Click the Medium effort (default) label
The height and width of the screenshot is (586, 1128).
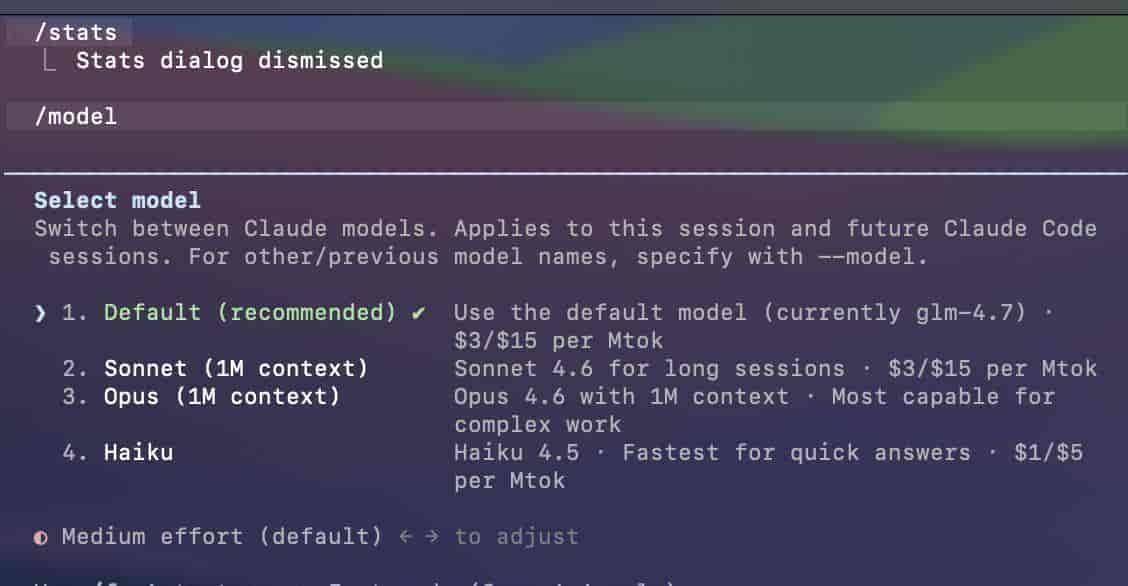pos(222,537)
